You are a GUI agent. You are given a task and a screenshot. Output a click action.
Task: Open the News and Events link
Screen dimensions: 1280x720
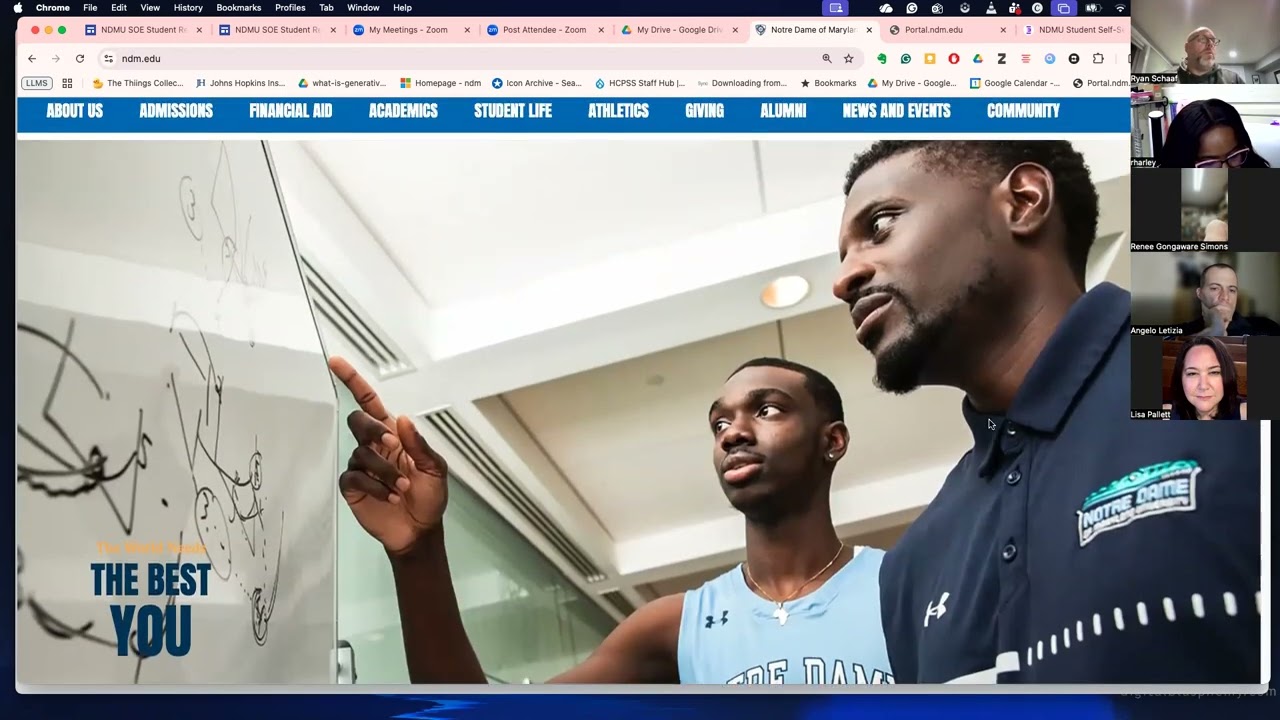[896, 111]
